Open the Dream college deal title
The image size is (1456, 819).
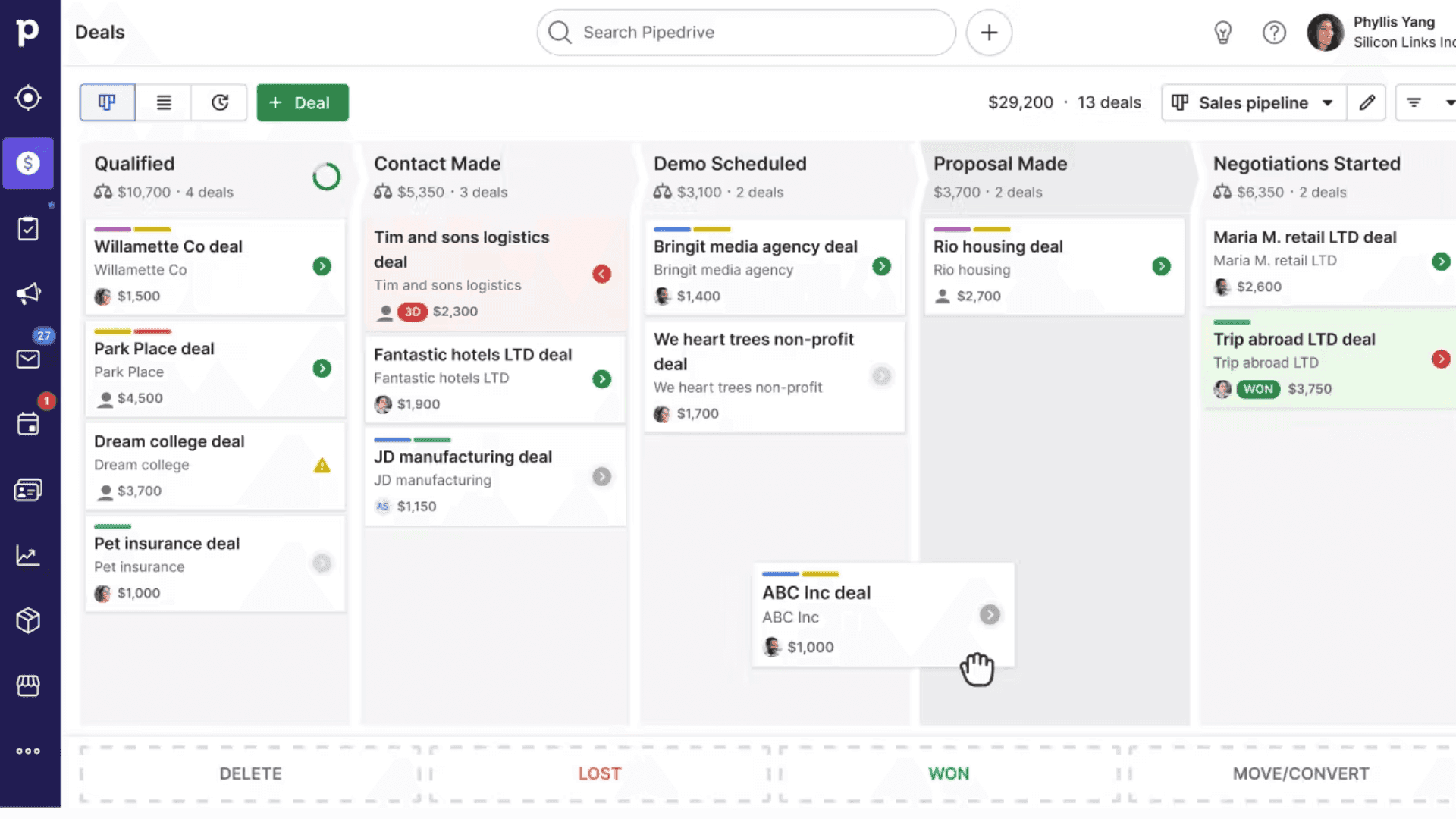169,441
